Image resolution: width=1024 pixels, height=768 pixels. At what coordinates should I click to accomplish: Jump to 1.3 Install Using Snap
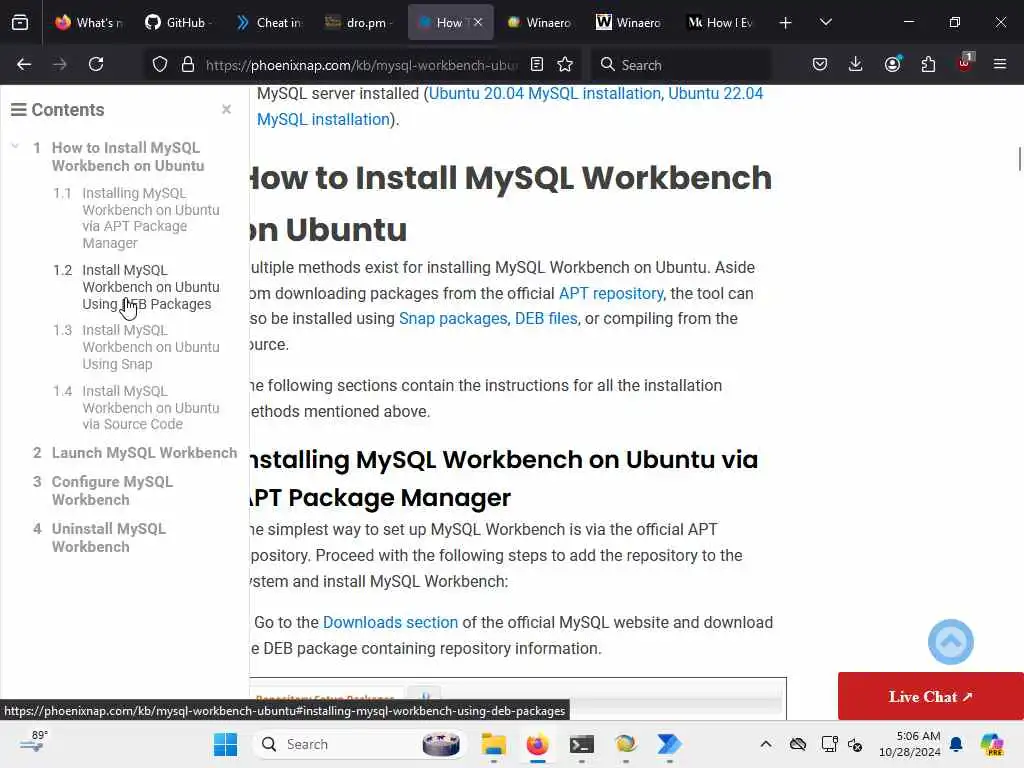coord(151,347)
